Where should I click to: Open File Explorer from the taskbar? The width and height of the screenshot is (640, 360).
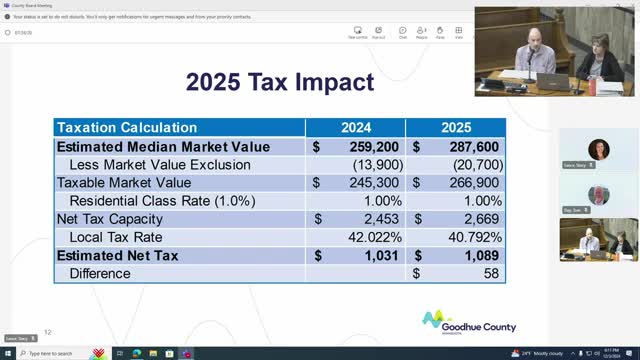click(153, 353)
